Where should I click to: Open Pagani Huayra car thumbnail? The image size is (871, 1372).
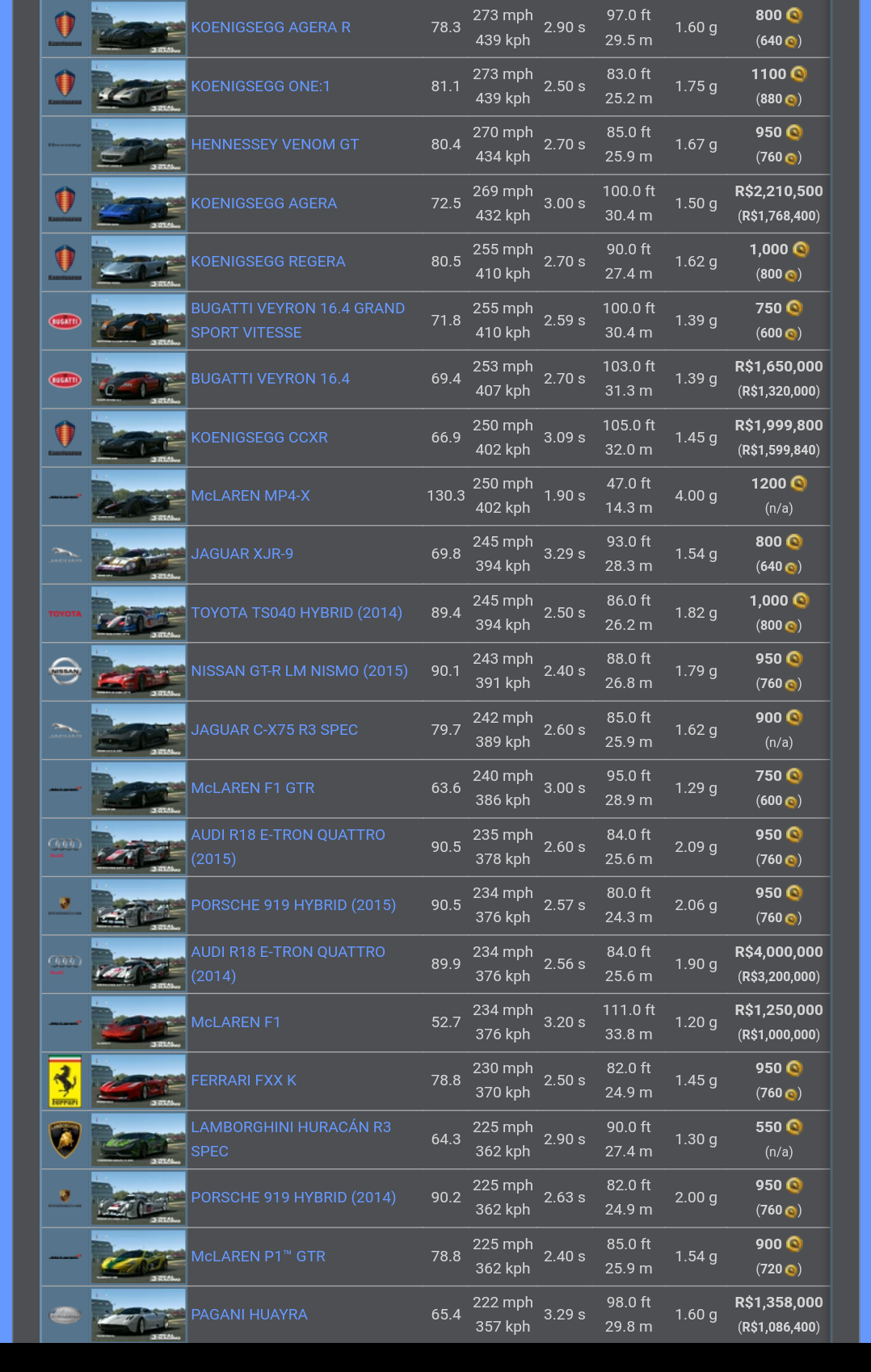(x=138, y=1315)
